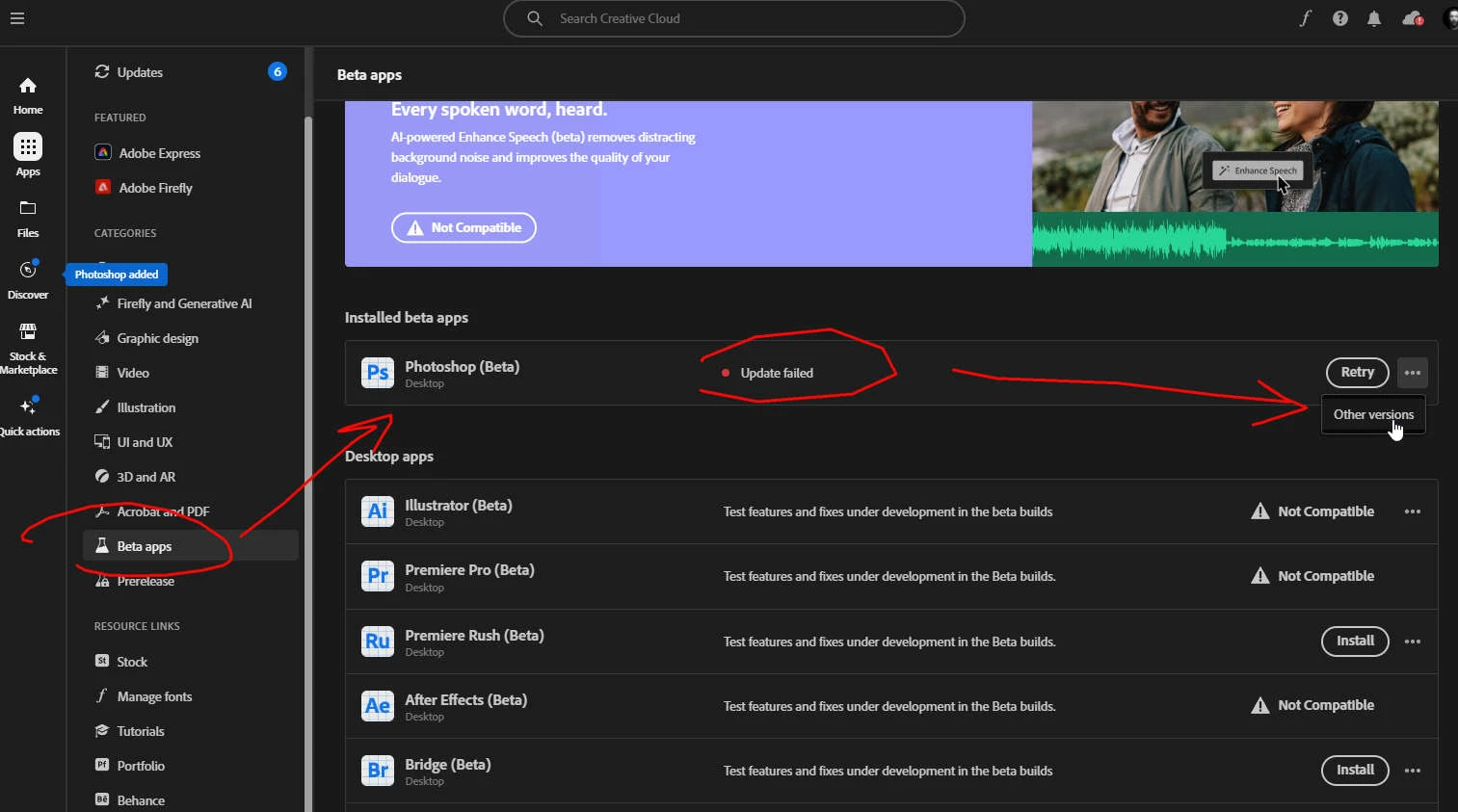Click Not Compatible label for Illustrator (Beta)
The height and width of the screenshot is (812, 1458).
coord(1326,511)
